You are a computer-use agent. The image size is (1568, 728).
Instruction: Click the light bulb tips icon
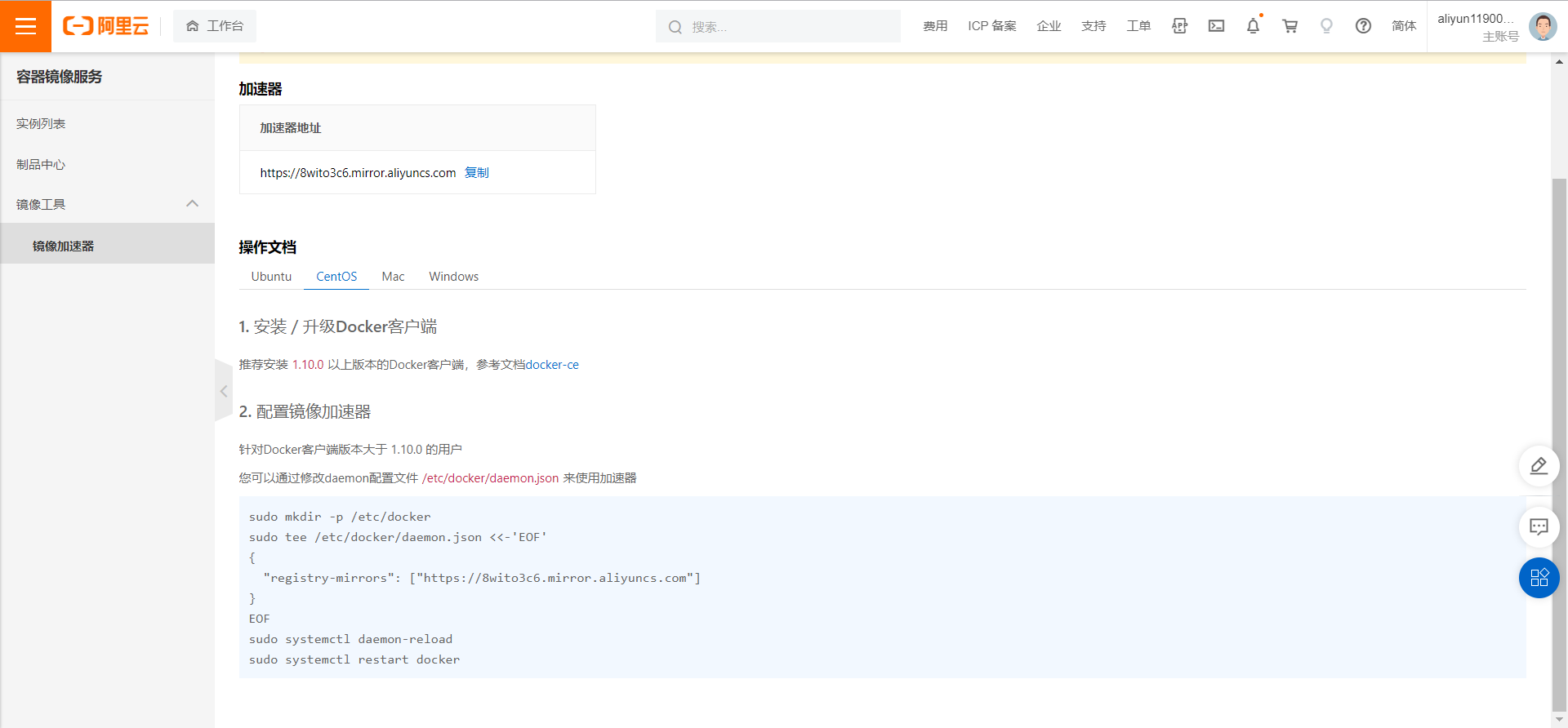coord(1326,26)
